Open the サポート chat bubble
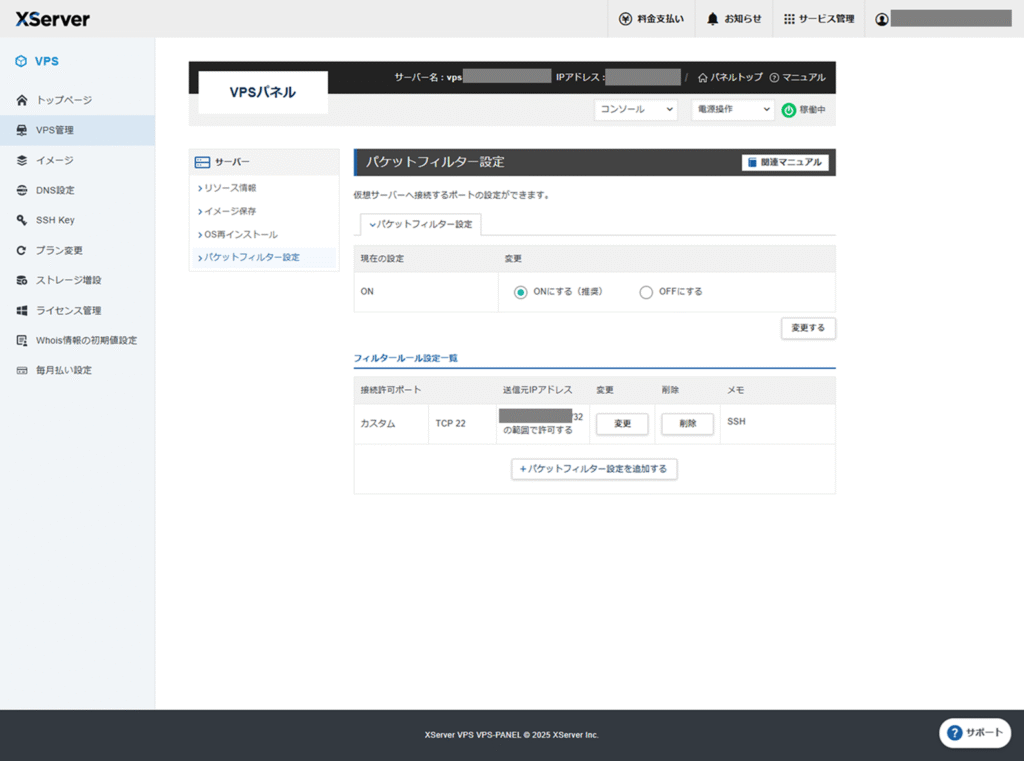Screen dimensions: 1024x761 point(974,733)
